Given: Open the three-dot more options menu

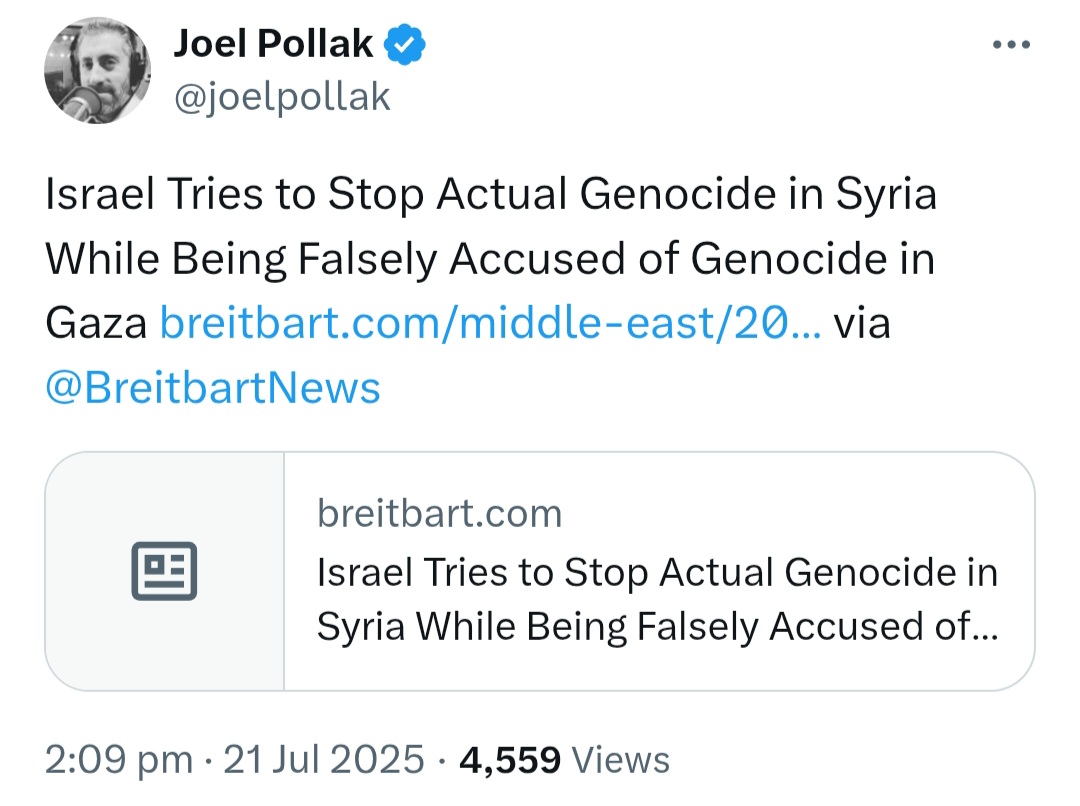Looking at the screenshot, I should (1010, 45).
